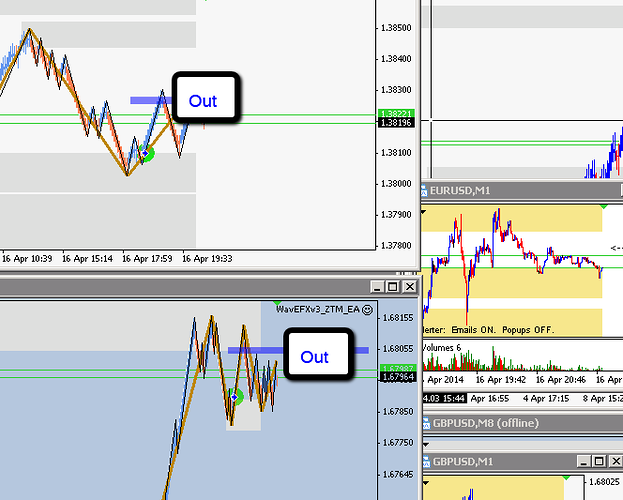Image resolution: width=623 pixels, height=500 pixels.
Task: Click the 1.68025 price in GBPUSD,M1 chart
Action: 604,482
